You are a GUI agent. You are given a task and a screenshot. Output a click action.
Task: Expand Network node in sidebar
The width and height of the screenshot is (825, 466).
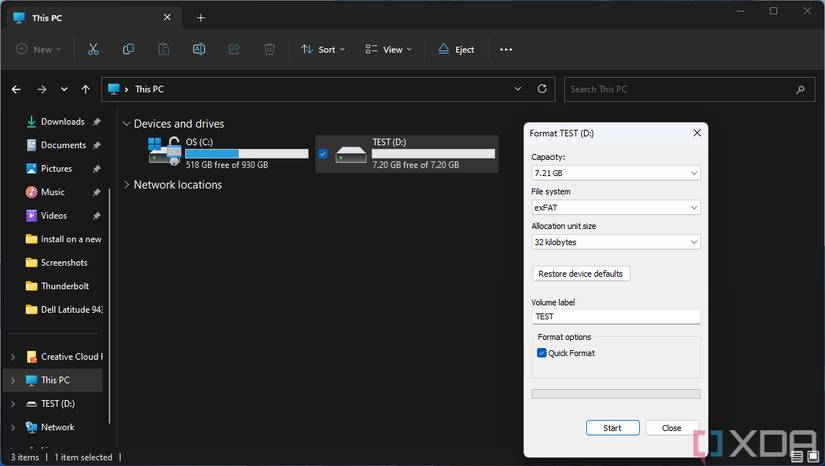(x=13, y=427)
